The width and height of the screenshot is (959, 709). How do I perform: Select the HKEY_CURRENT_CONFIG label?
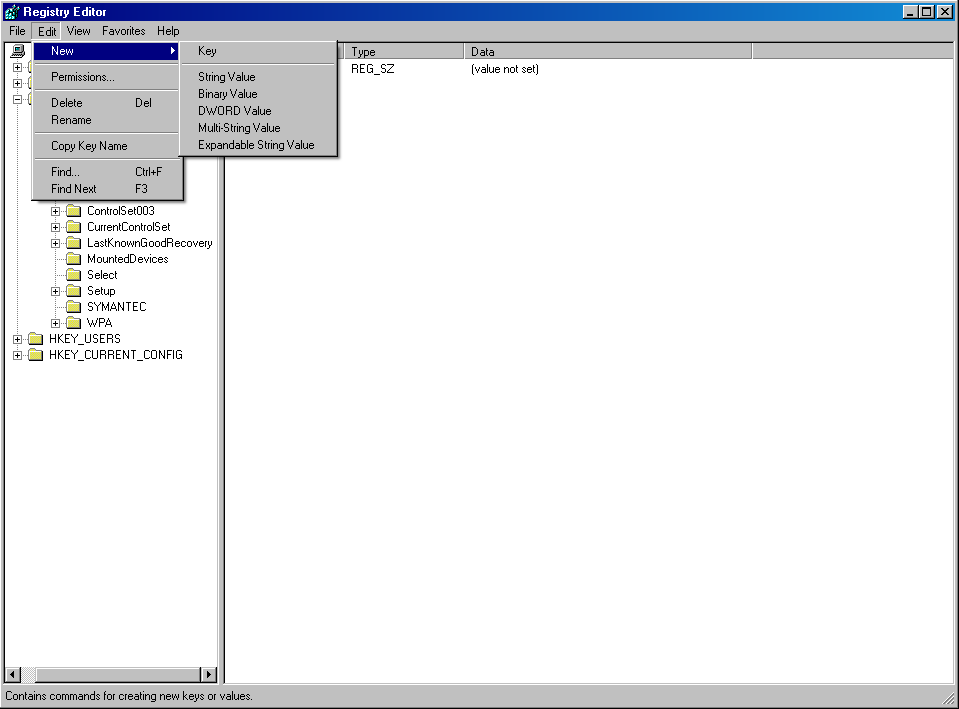[x=116, y=355]
